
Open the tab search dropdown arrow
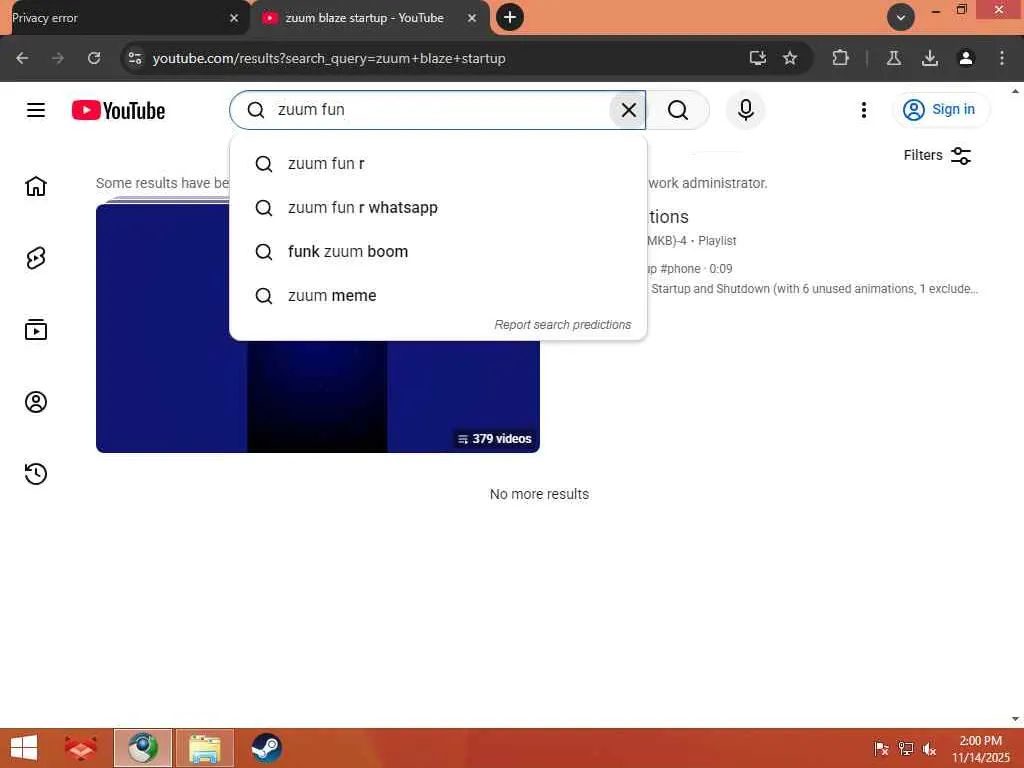click(x=901, y=17)
